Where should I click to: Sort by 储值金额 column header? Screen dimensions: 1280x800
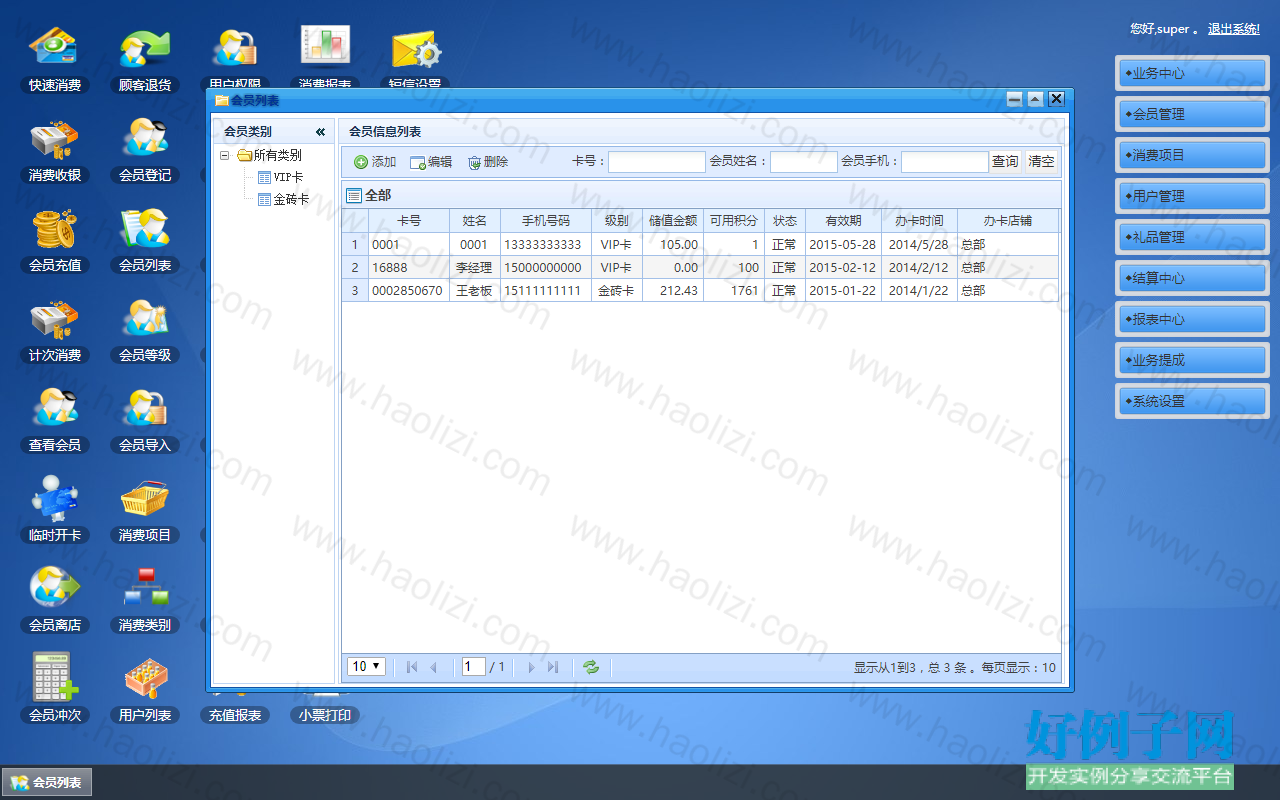[673, 221]
